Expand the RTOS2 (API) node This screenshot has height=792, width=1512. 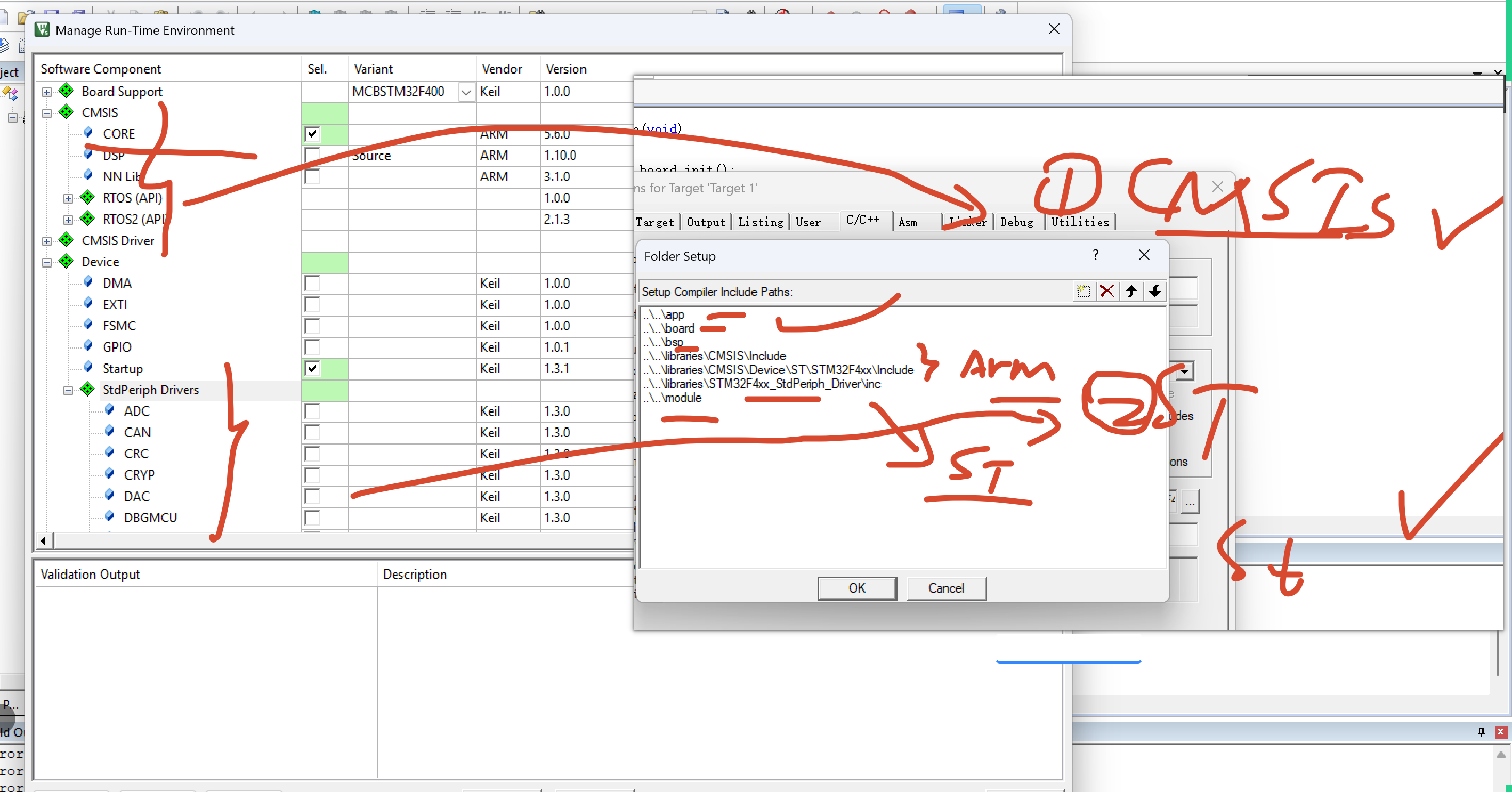68,220
